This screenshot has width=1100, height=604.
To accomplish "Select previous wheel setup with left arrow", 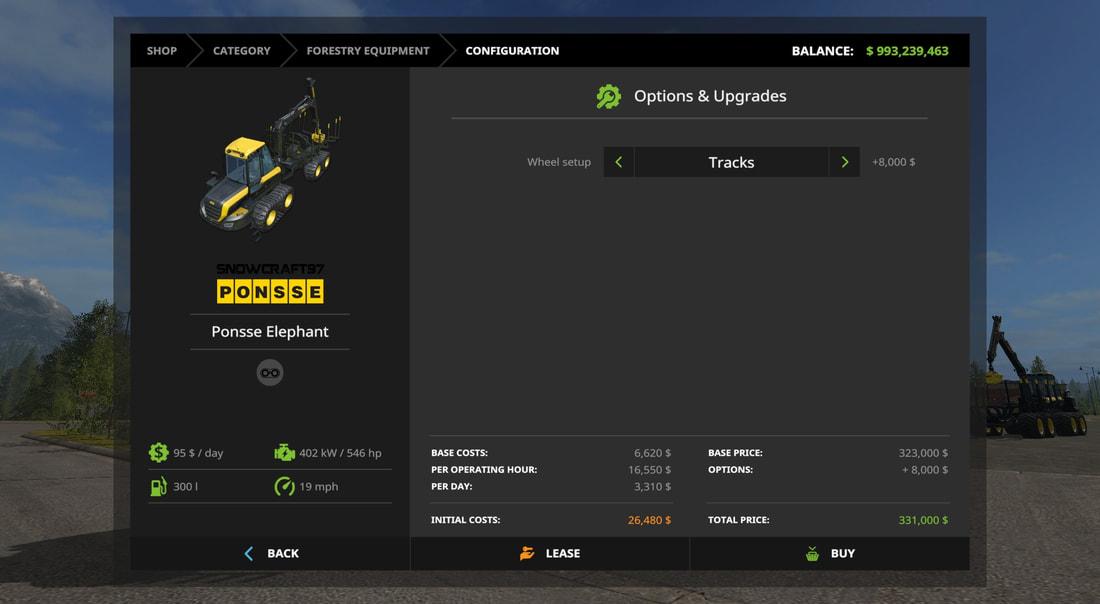I will (x=619, y=162).
